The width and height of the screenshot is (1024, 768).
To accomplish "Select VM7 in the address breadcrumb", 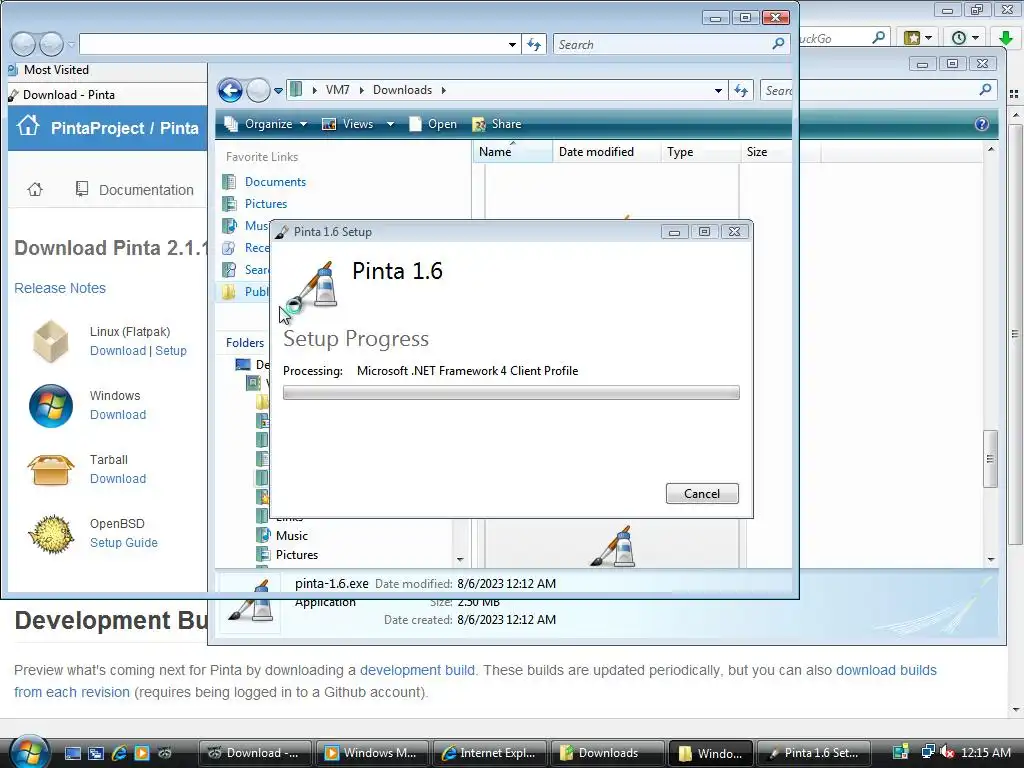I will coord(338,90).
